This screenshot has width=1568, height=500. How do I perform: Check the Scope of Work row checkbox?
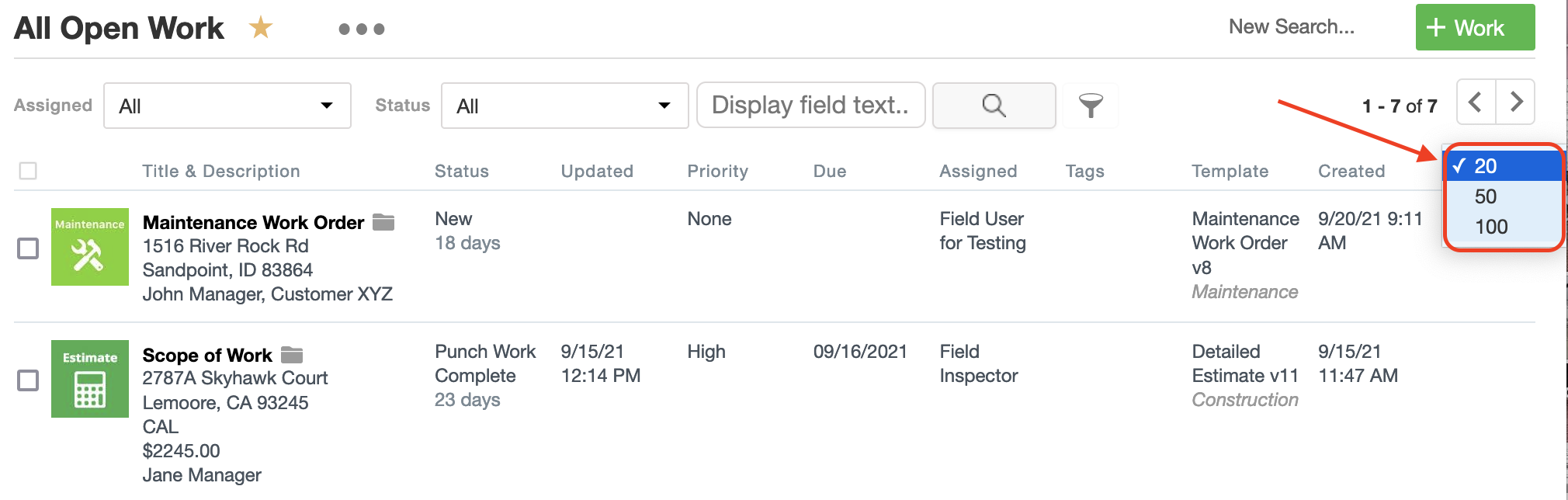(28, 380)
